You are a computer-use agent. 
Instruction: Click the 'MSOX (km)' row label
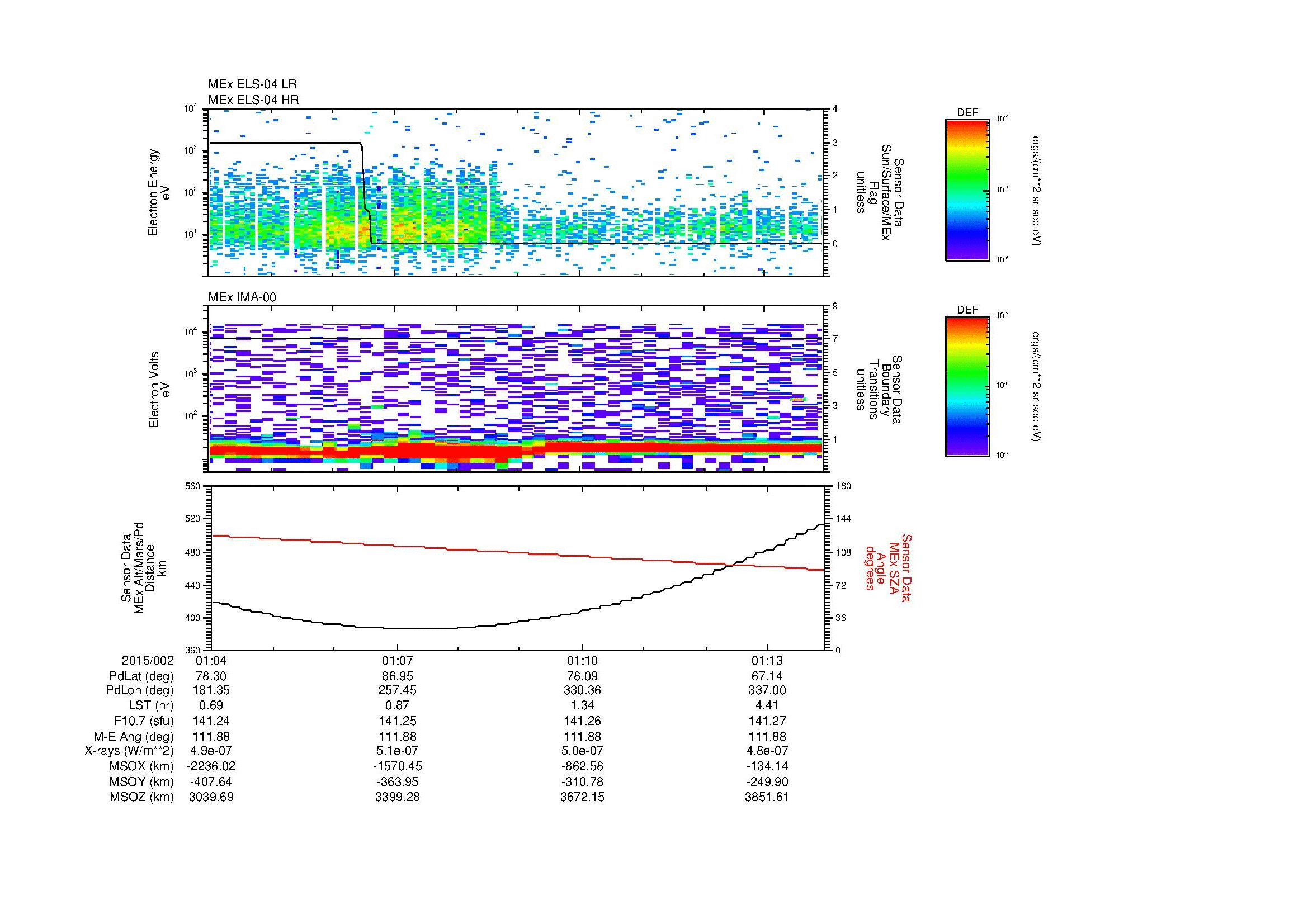pyautogui.click(x=142, y=766)
